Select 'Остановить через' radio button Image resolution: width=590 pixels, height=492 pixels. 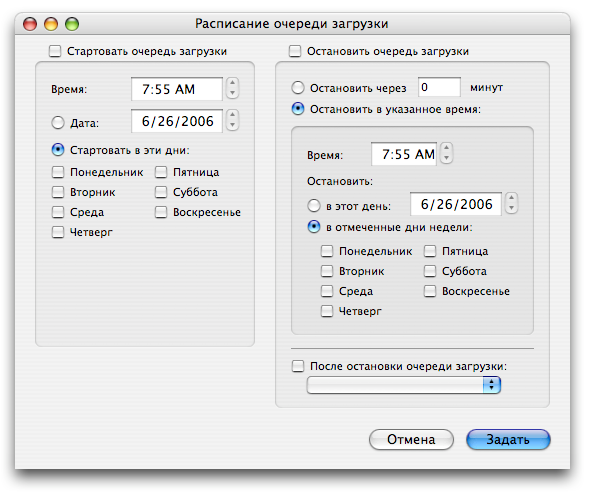click(x=298, y=88)
